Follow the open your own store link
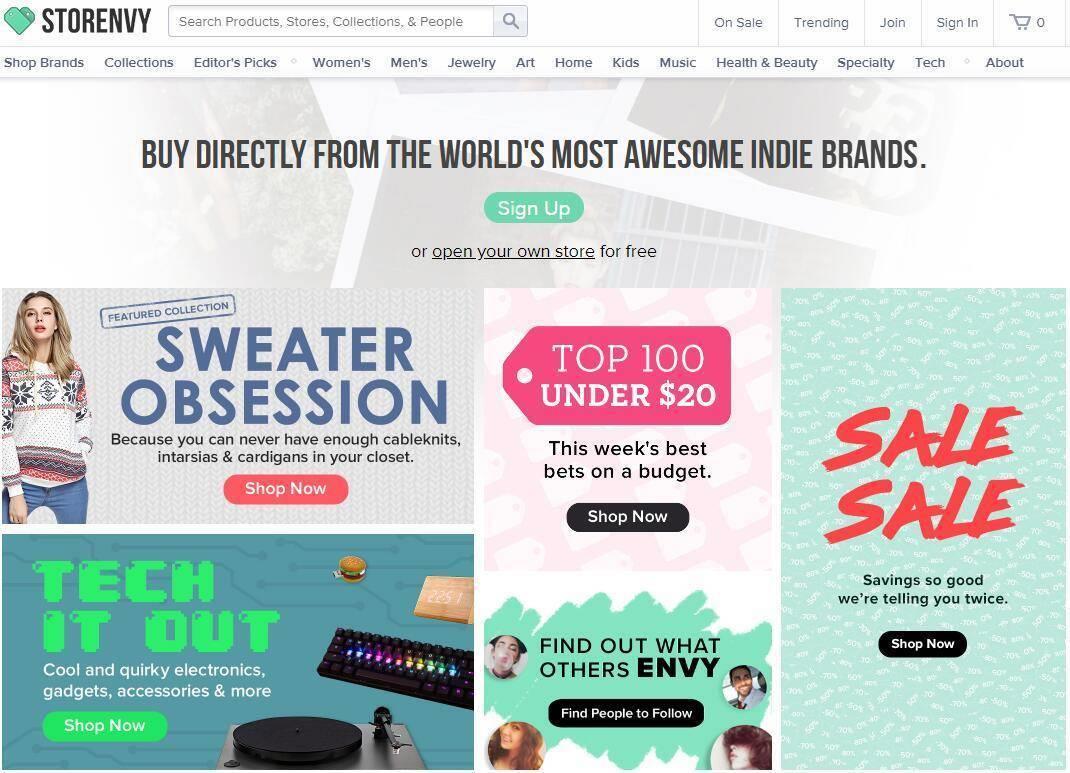 tap(513, 251)
